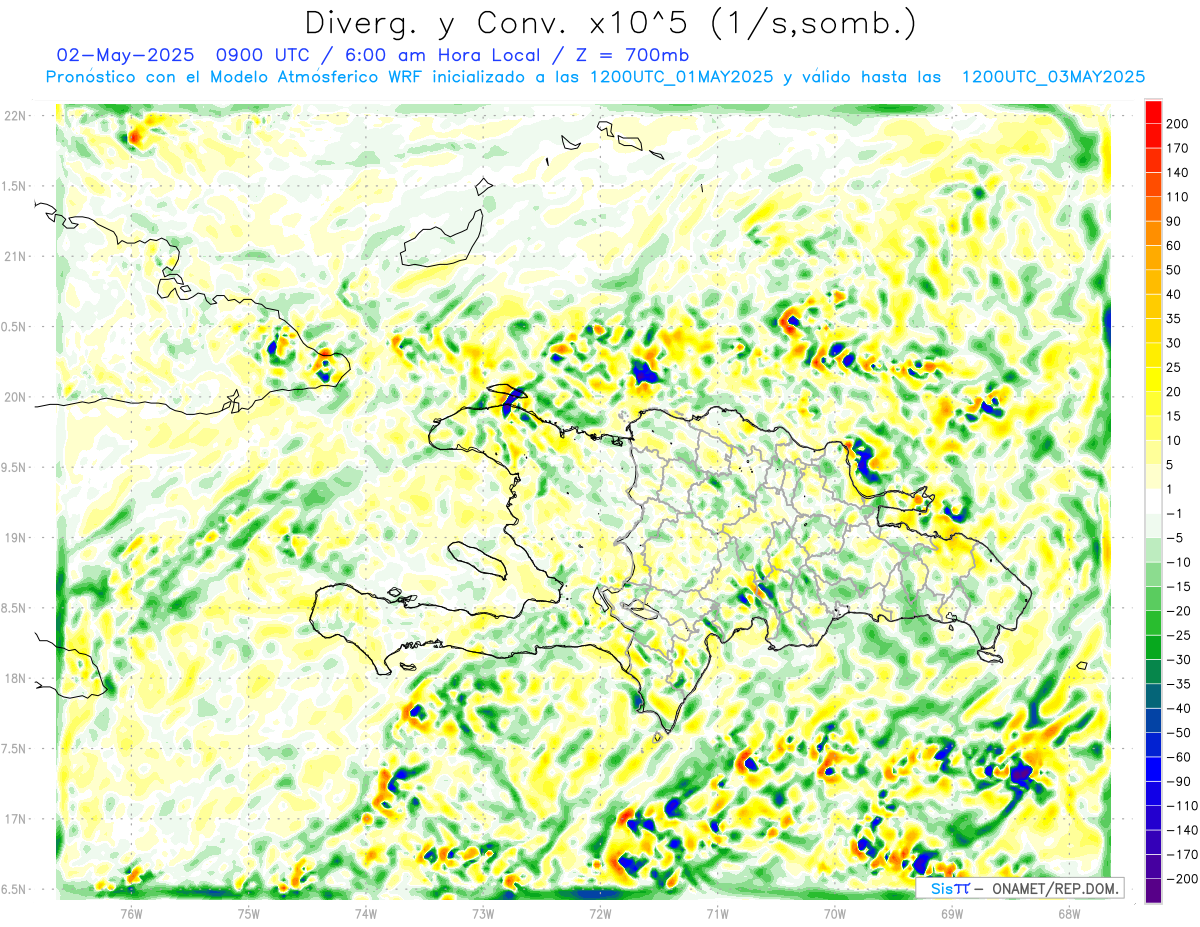Click the white swatch between 1 and -1
This screenshot has height=927, width=1200.
1153,502
